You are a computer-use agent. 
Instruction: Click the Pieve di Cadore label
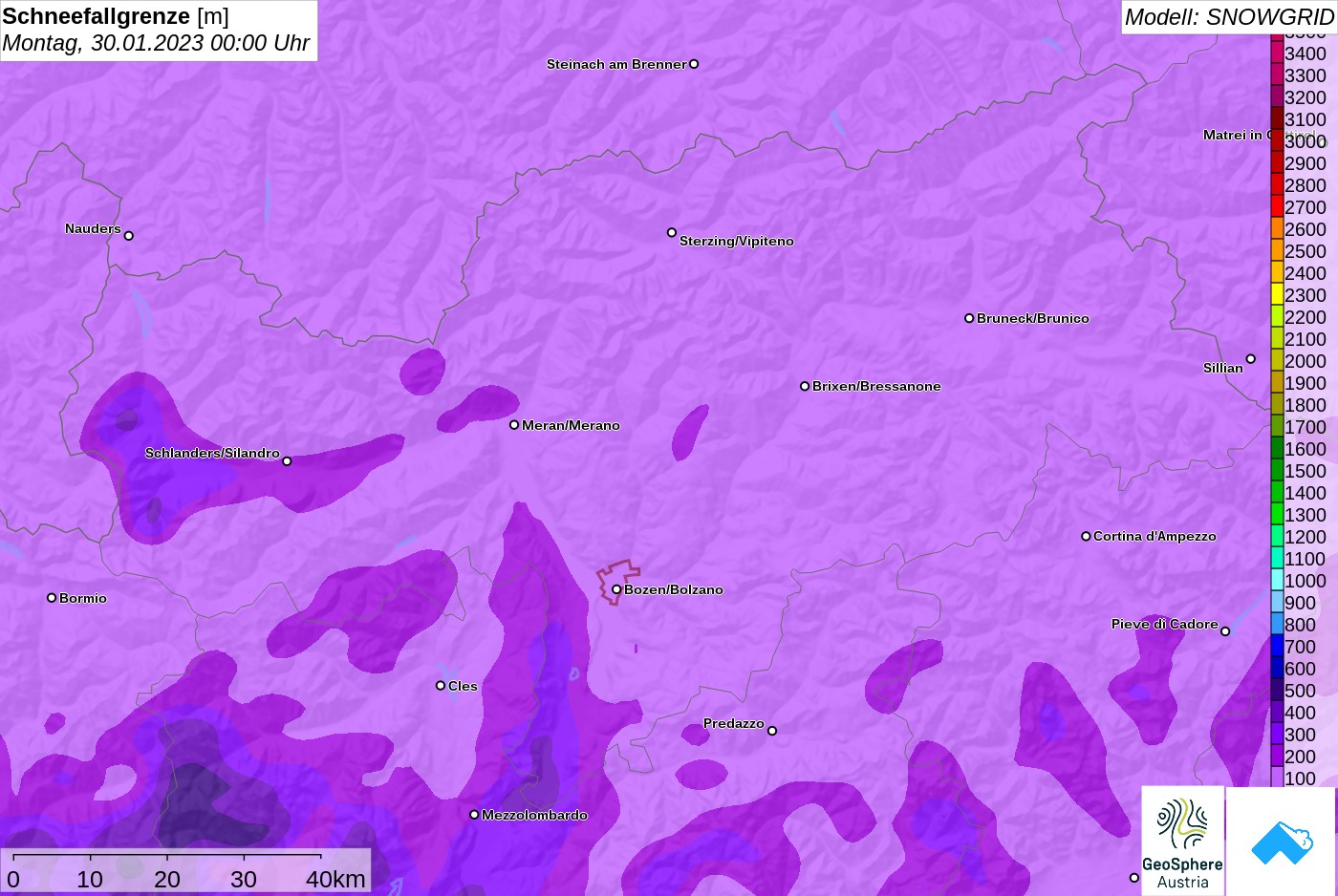click(1164, 624)
